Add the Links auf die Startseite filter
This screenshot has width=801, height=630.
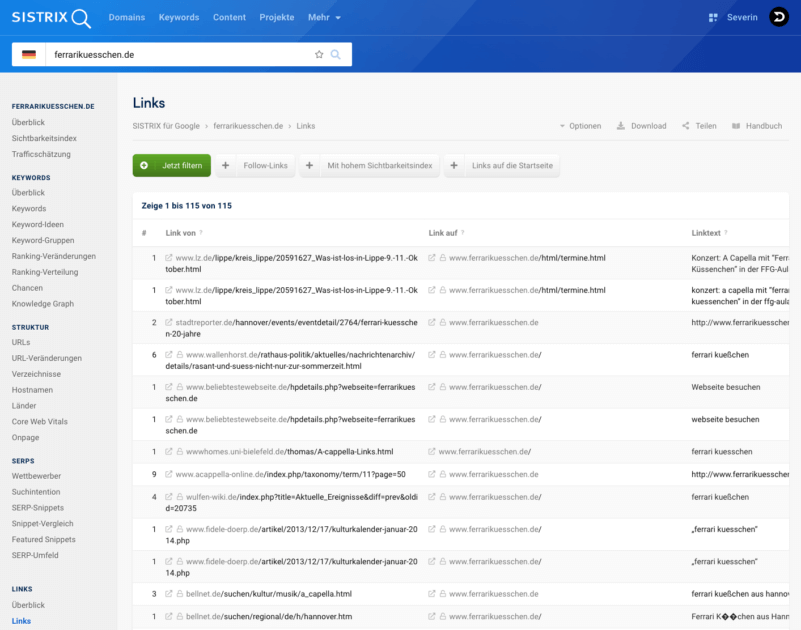click(x=502, y=165)
